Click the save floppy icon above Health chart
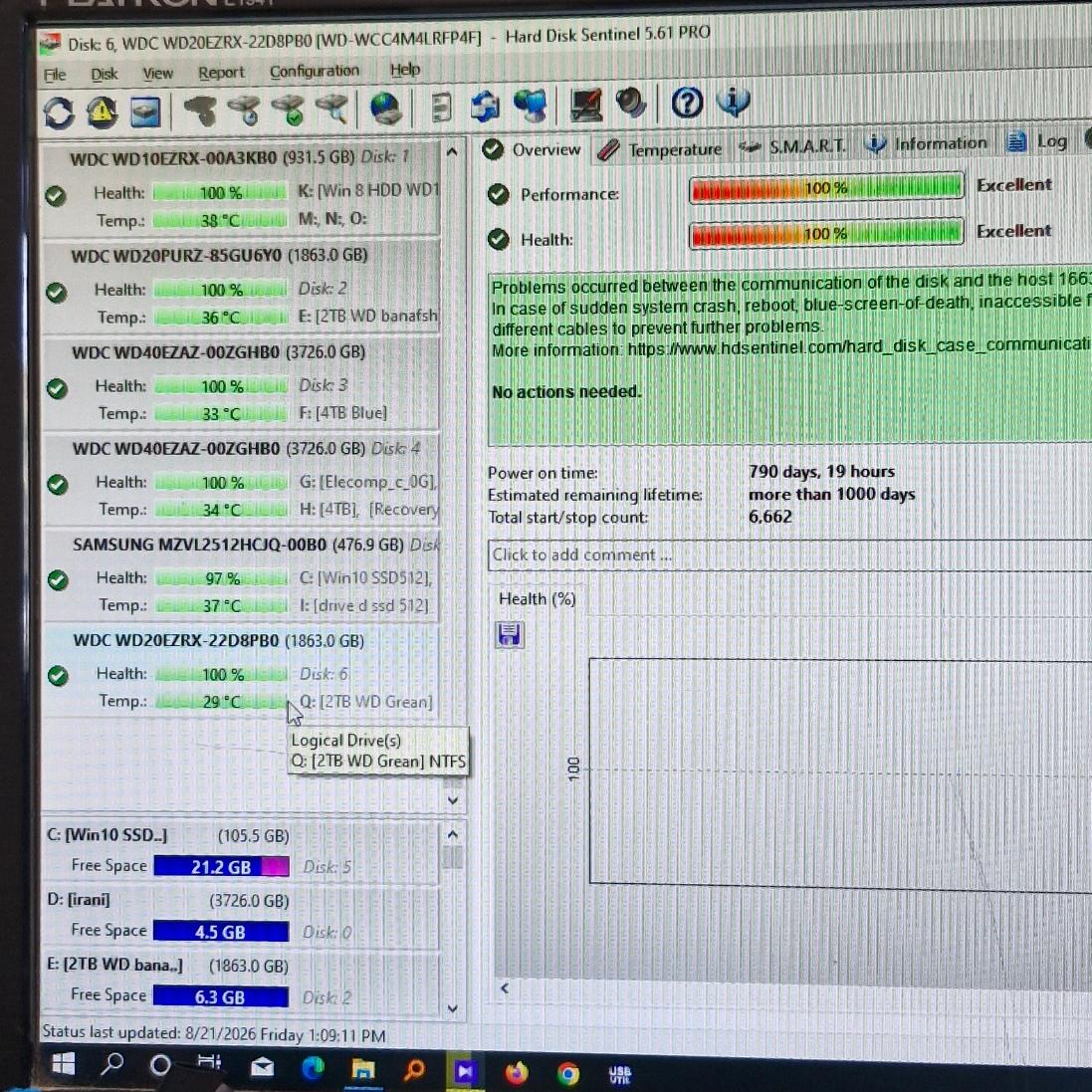Image resolution: width=1092 pixels, height=1092 pixels. [510, 635]
